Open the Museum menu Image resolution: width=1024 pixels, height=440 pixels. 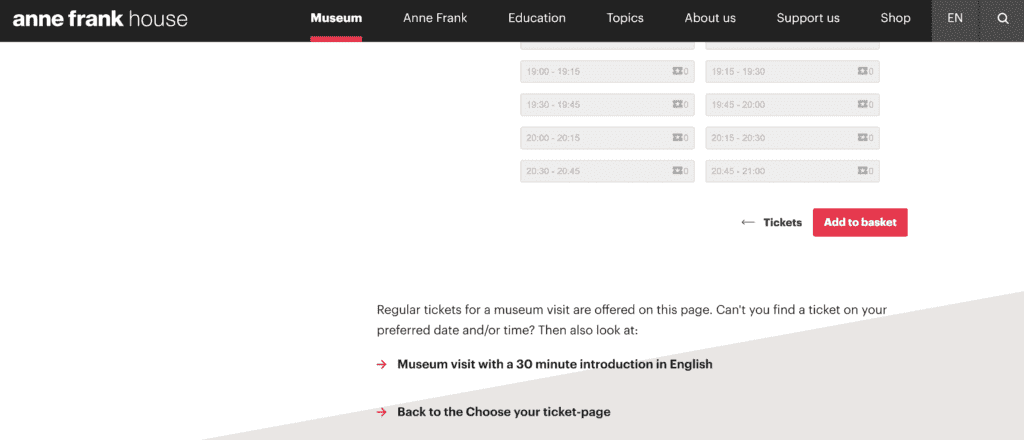336,18
